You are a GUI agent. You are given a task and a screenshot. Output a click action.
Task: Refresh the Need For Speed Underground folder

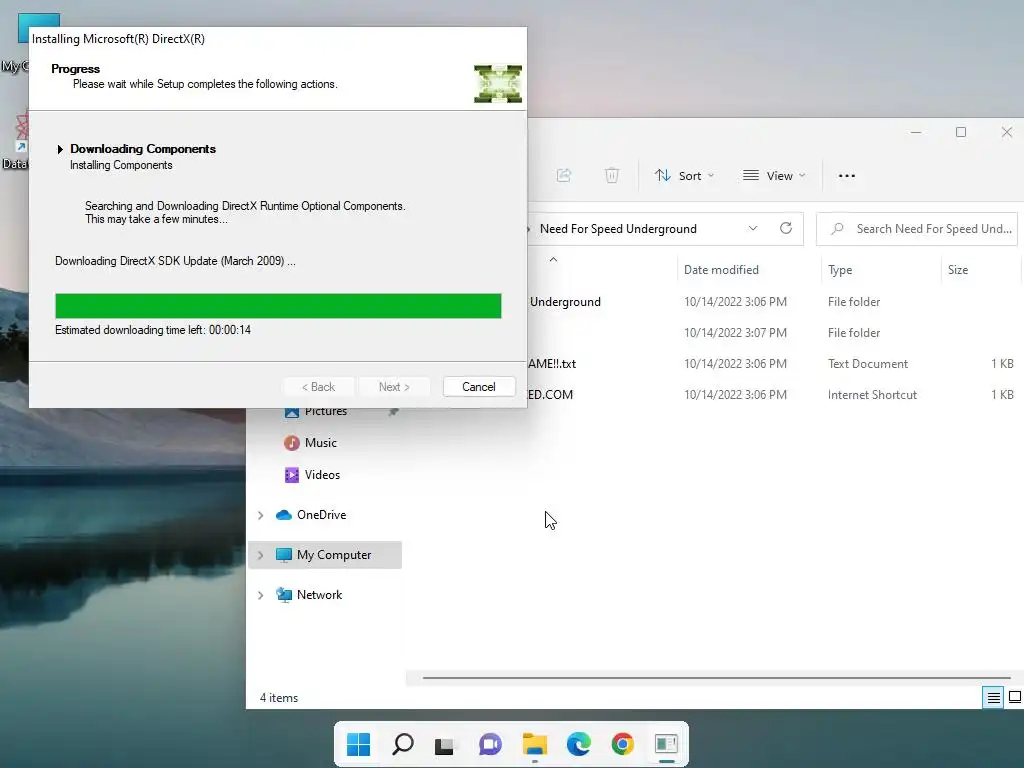pos(786,228)
